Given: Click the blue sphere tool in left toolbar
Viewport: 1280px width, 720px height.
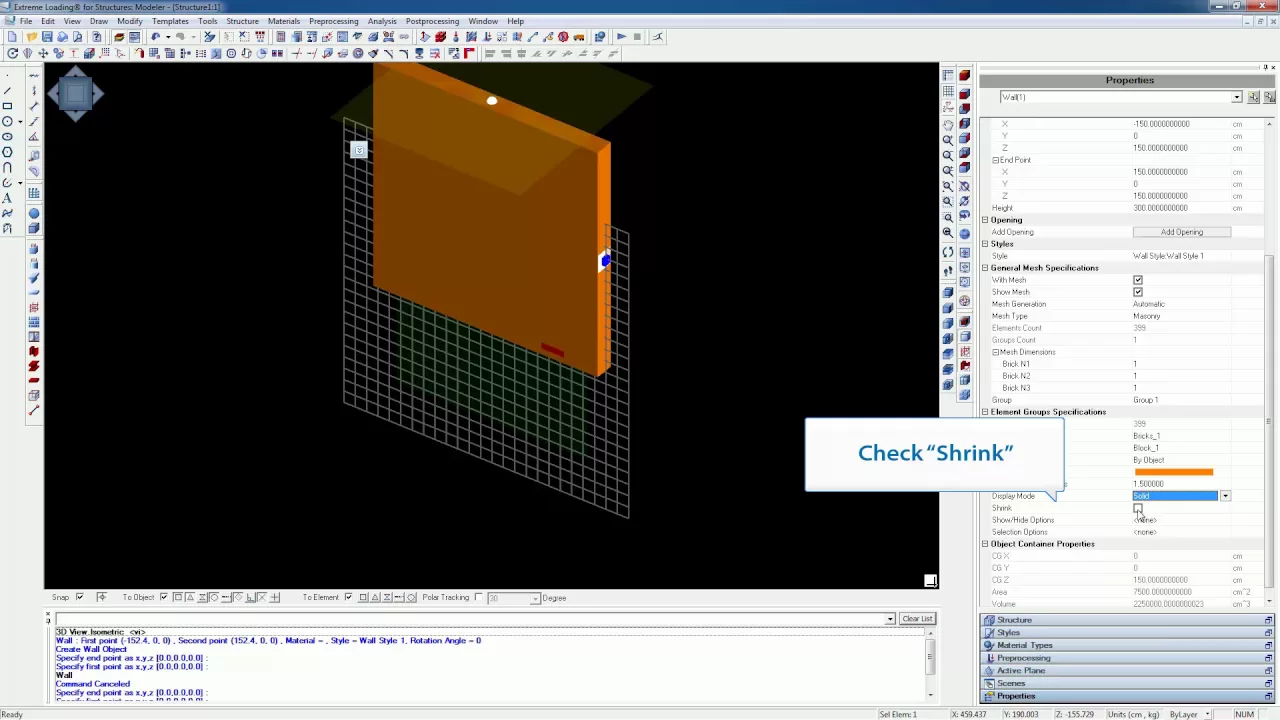Looking at the screenshot, I should pos(34,214).
